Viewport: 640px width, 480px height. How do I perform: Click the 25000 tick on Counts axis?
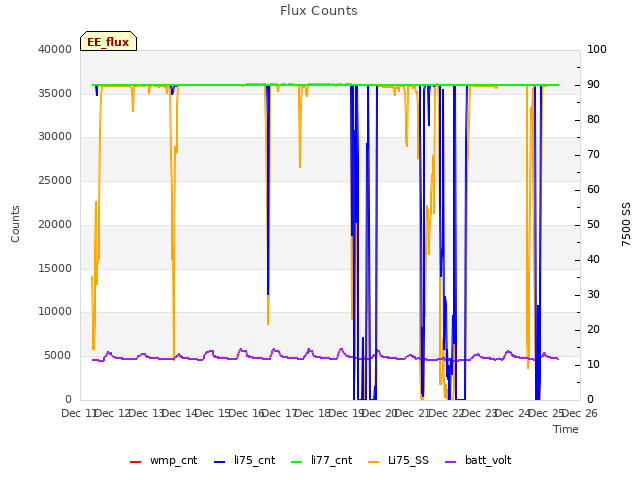tap(55, 180)
